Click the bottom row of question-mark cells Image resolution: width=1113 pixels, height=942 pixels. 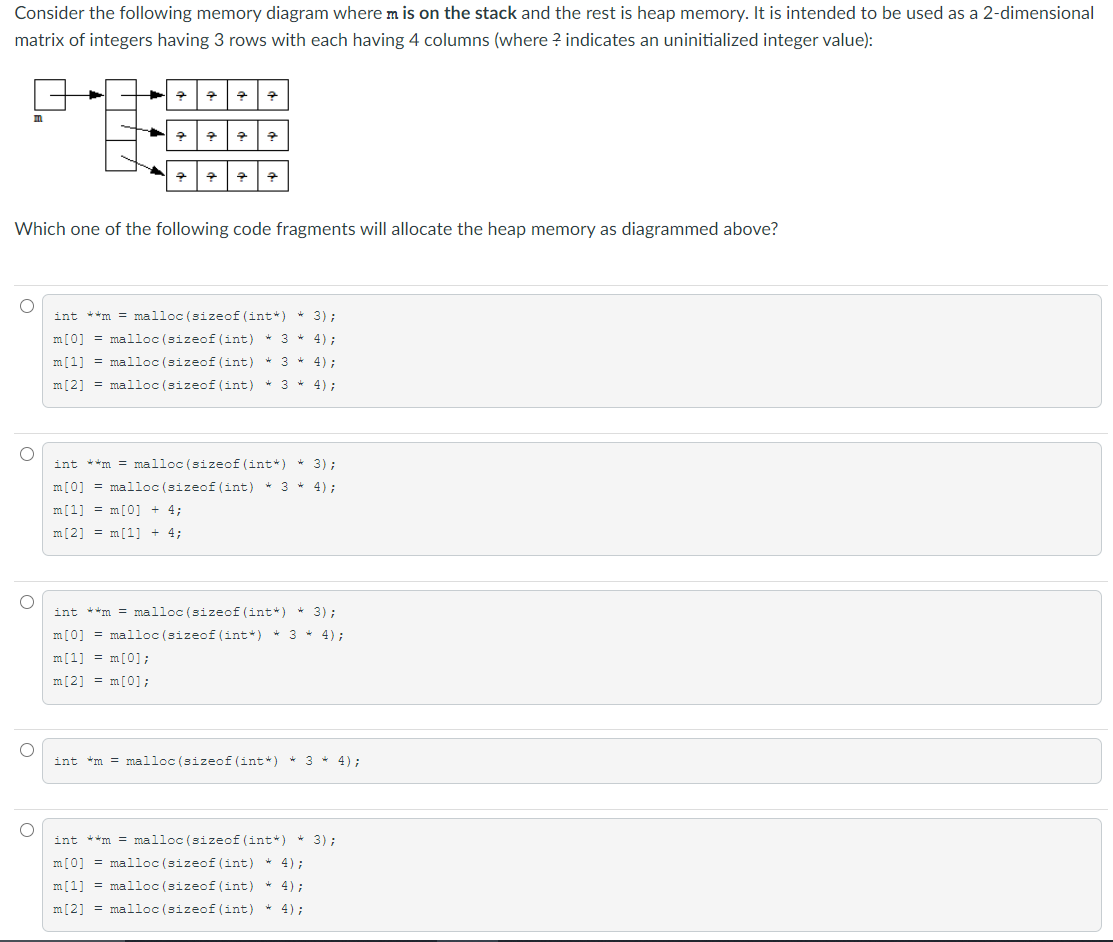tap(227, 174)
